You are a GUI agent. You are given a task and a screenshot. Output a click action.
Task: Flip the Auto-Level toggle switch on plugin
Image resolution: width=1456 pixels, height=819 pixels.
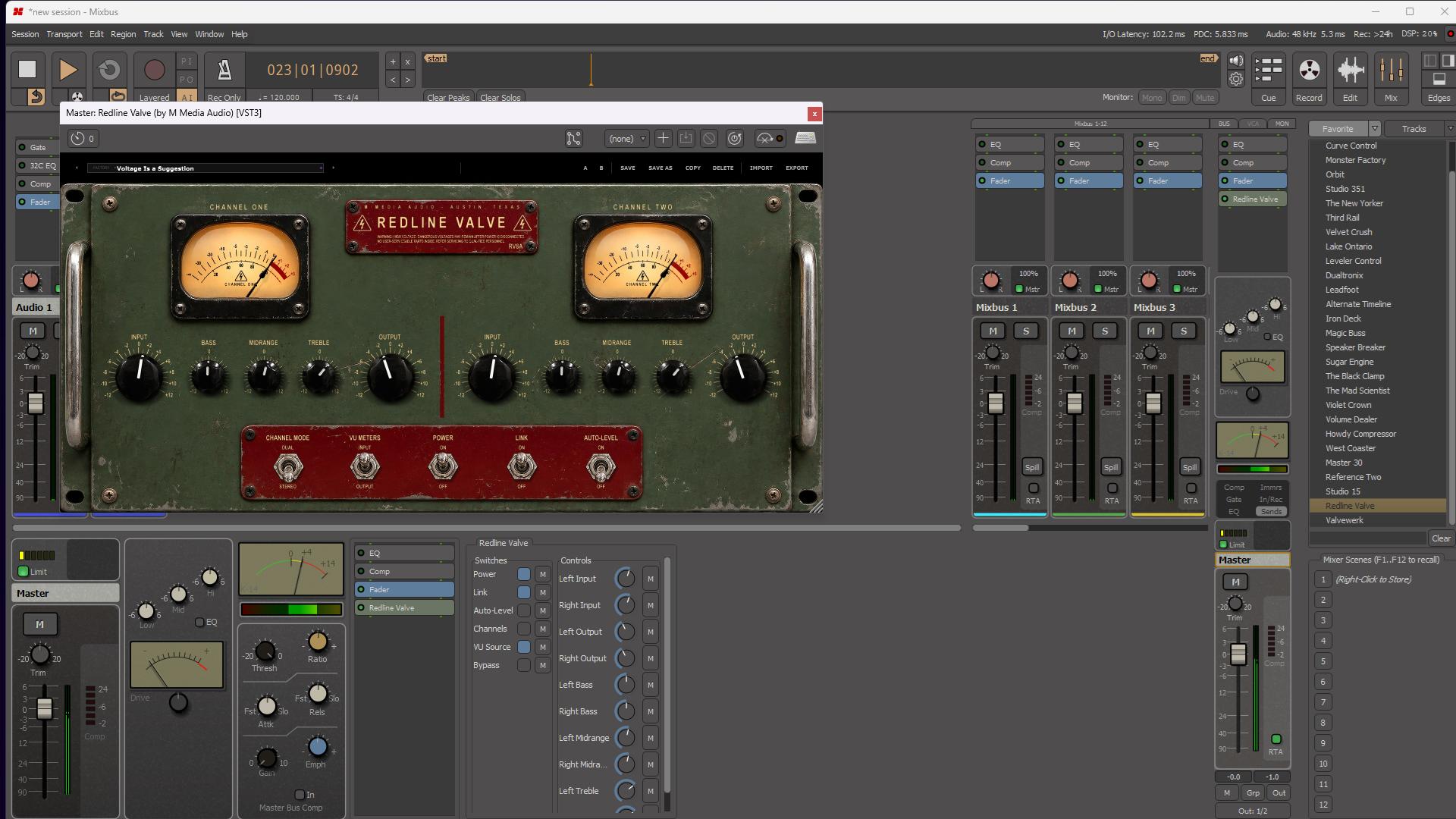(601, 466)
